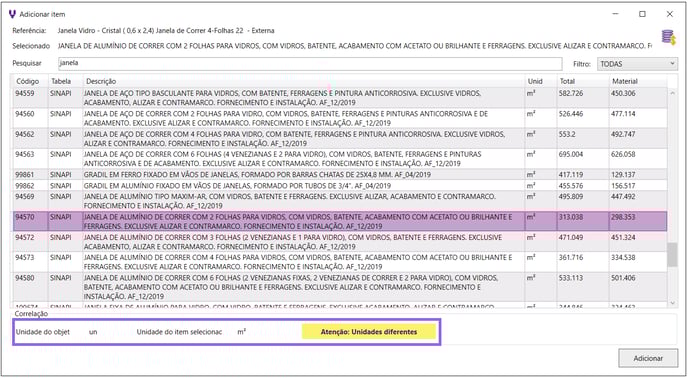Select row with code 94562

click(340, 139)
